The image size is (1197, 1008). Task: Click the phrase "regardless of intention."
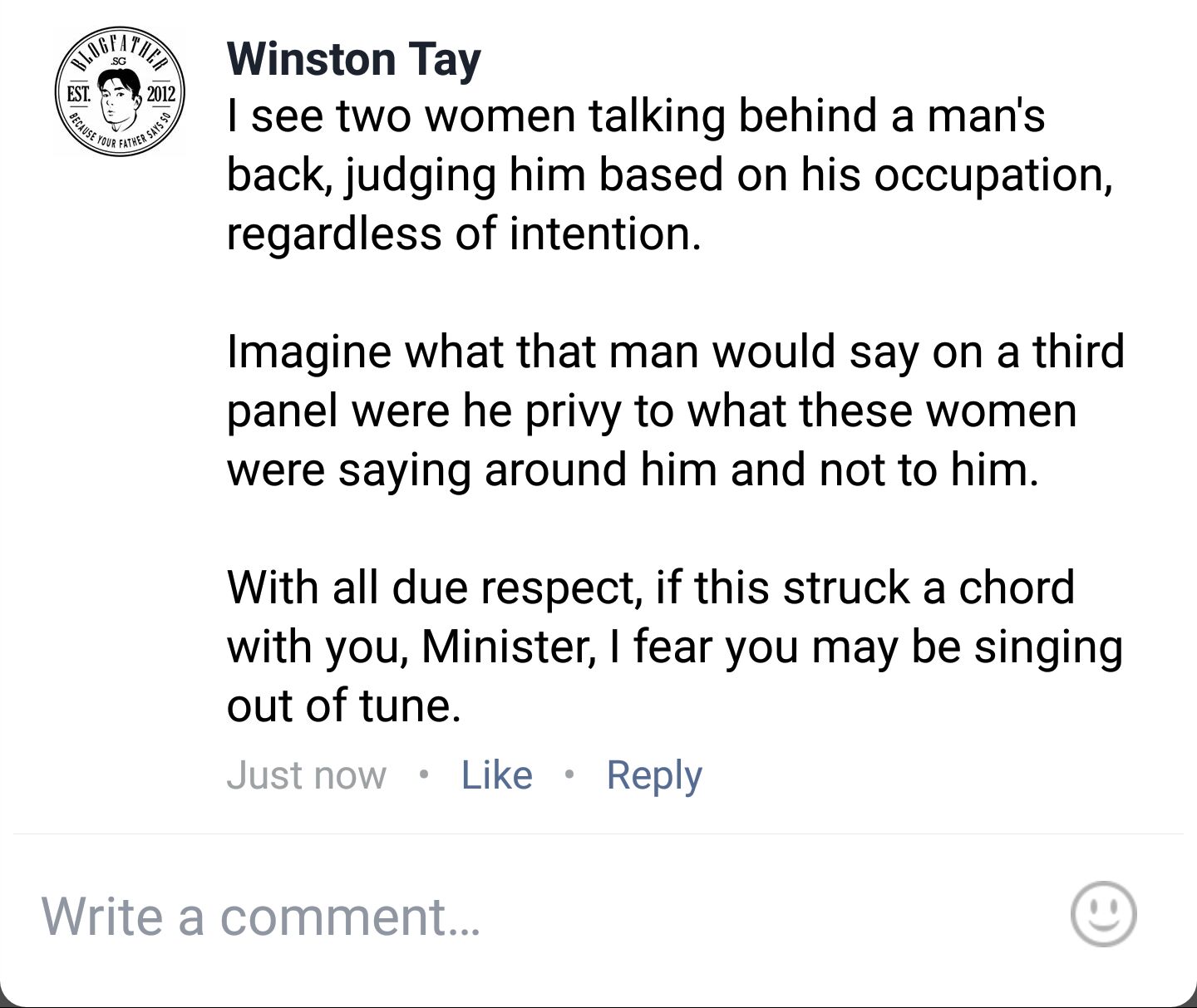click(x=464, y=234)
